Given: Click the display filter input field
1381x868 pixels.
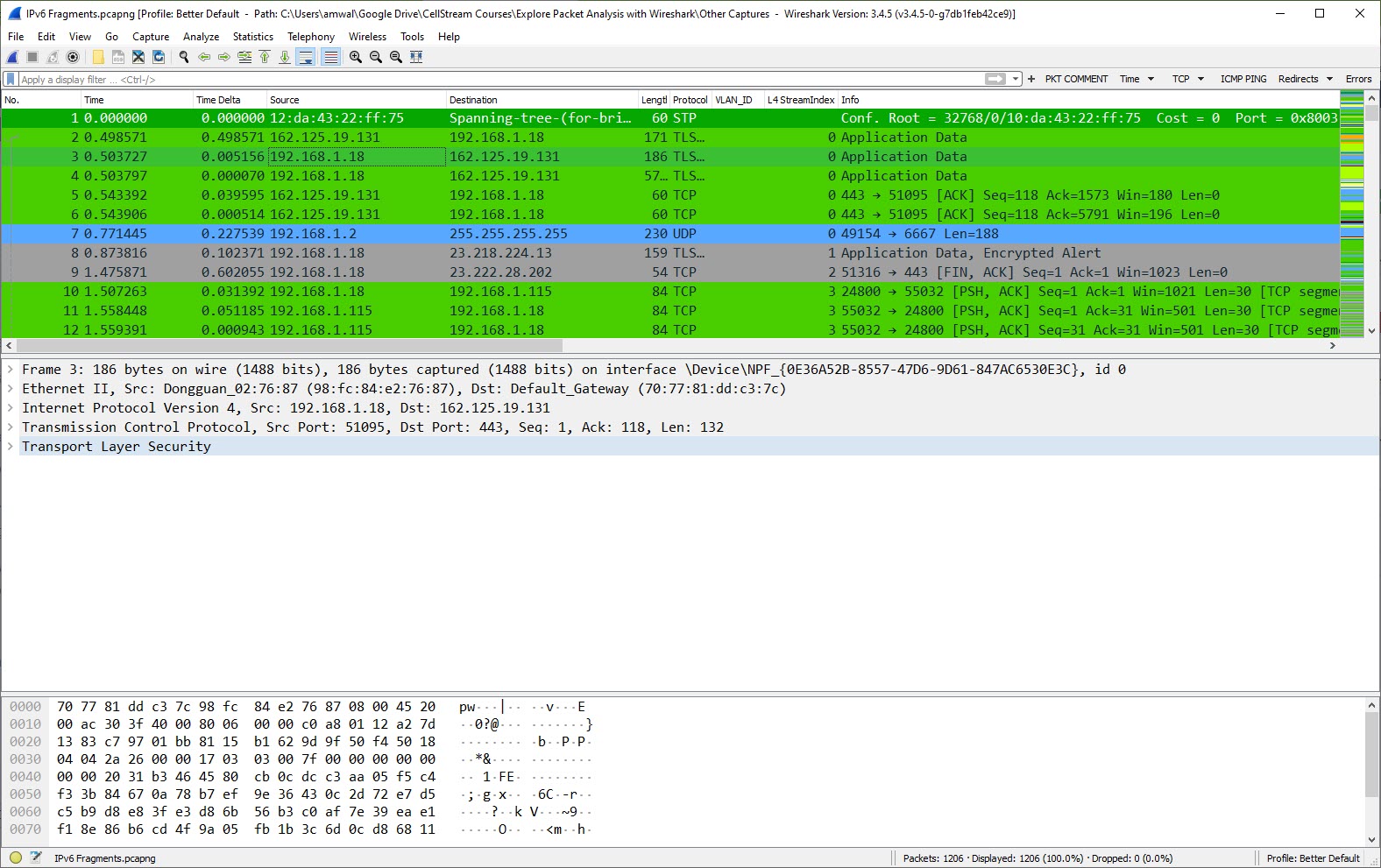Looking at the screenshot, I should (499, 80).
